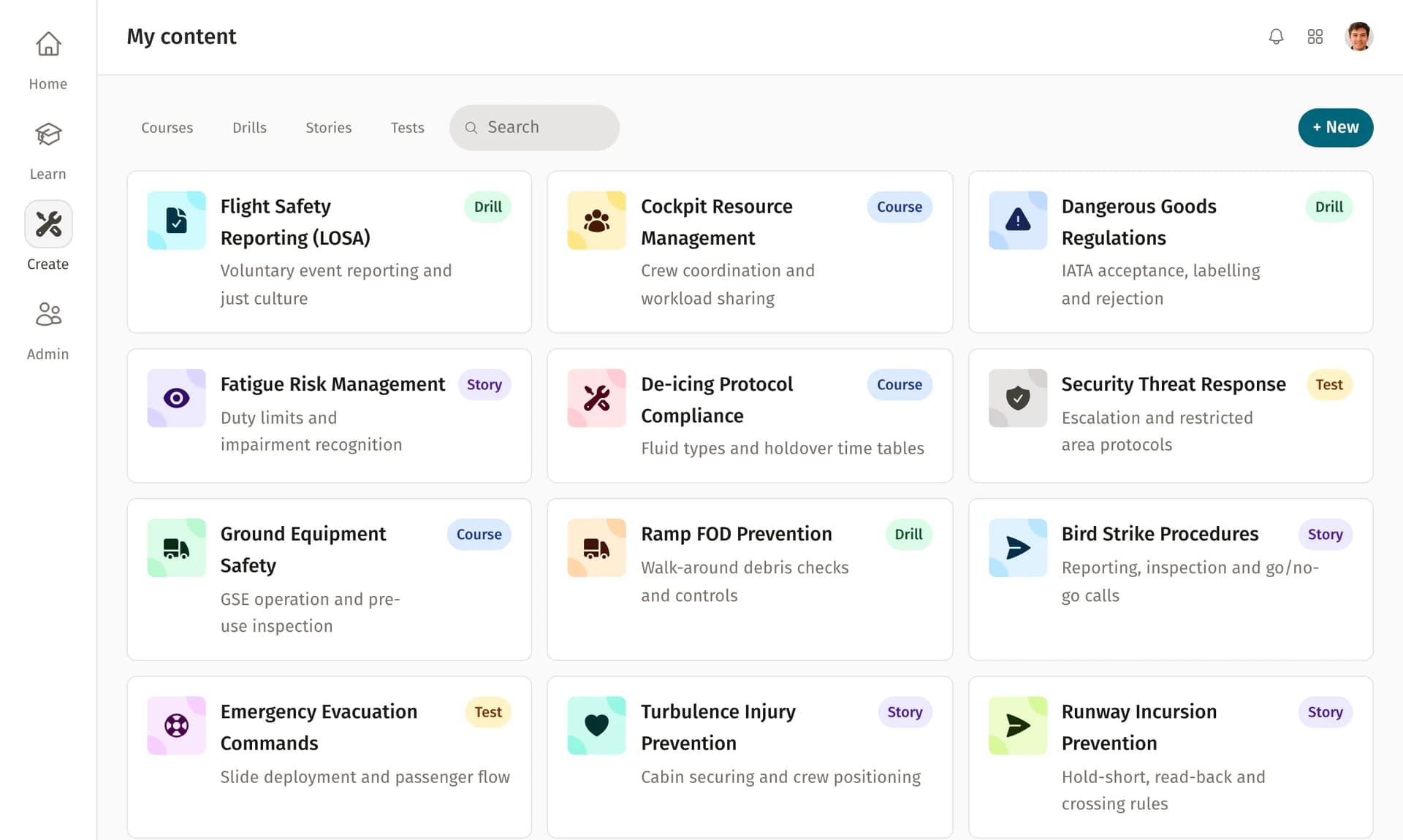Click the tools icon on De-icing Protocol Compliance

coord(596,398)
